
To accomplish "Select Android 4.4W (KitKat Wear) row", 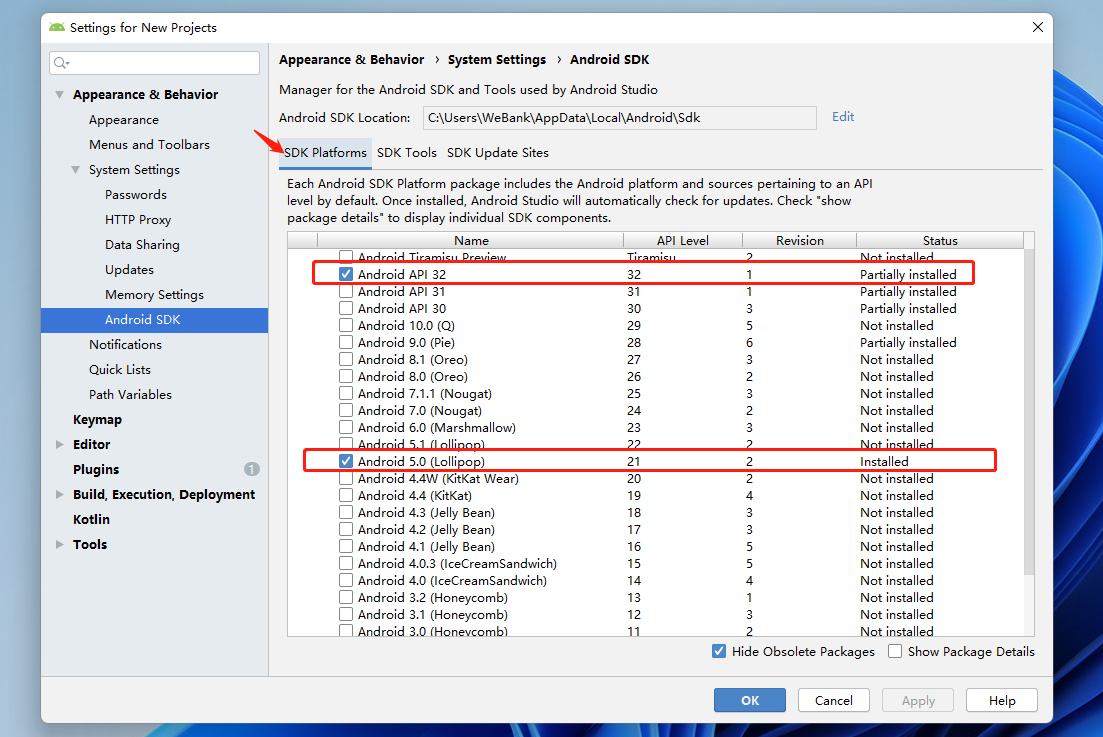I will point(655,478).
